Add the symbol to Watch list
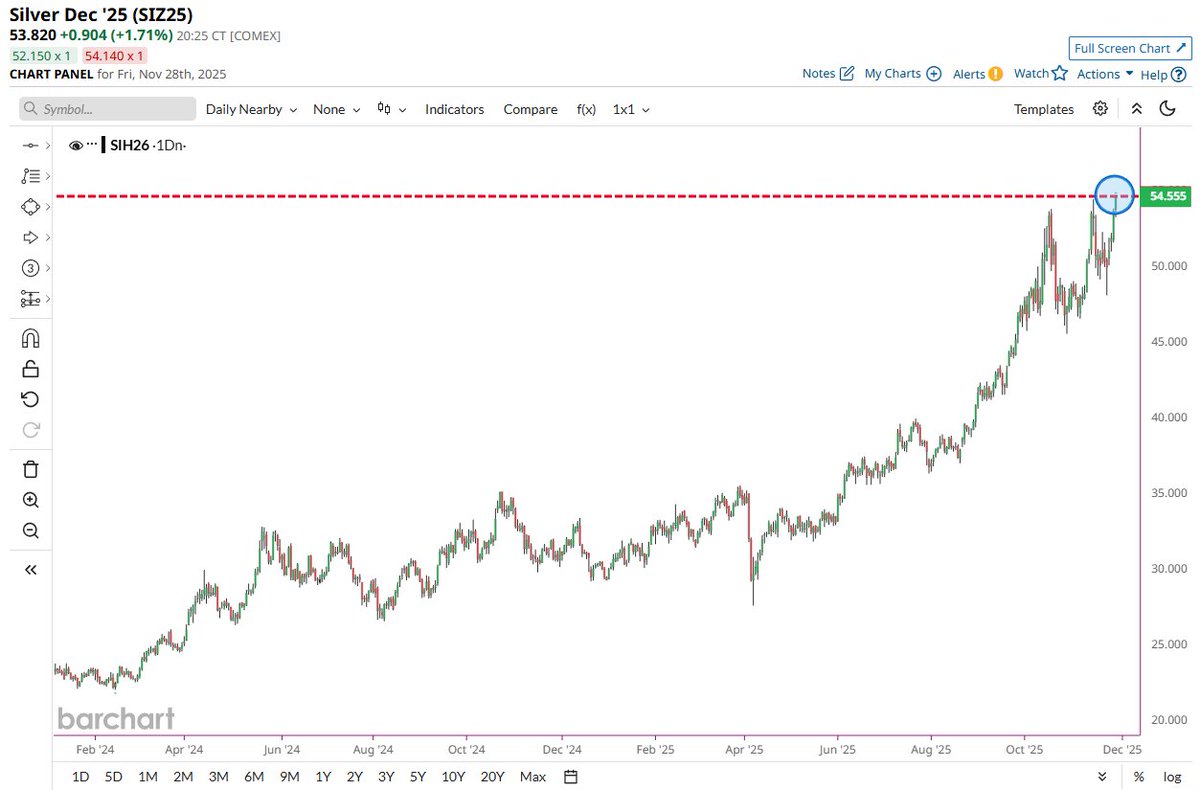The image size is (1200, 790). click(x=1041, y=74)
